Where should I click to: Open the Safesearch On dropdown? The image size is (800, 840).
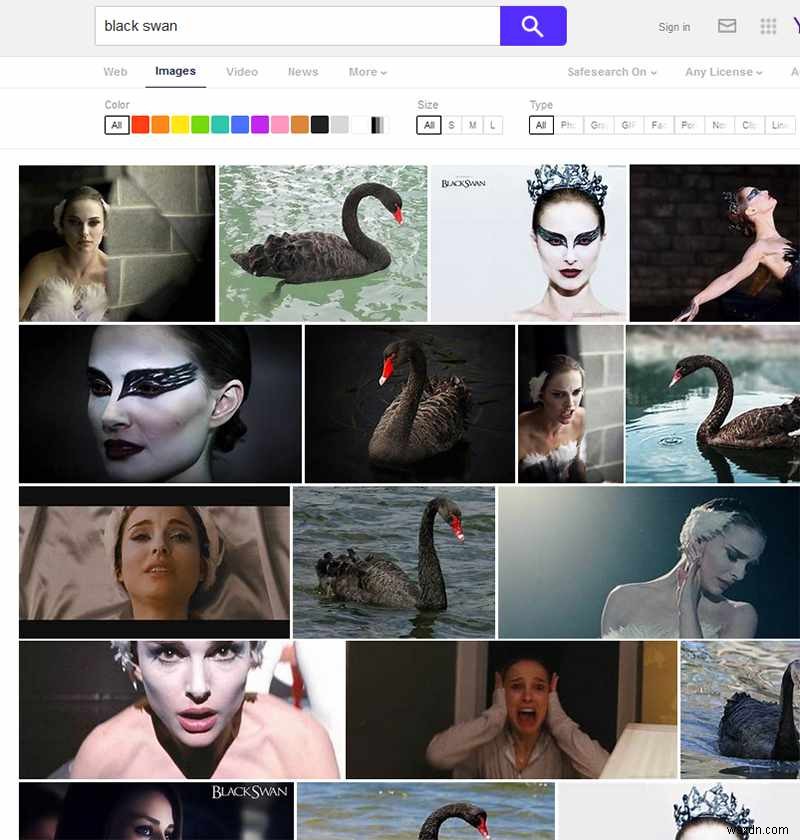click(x=611, y=72)
